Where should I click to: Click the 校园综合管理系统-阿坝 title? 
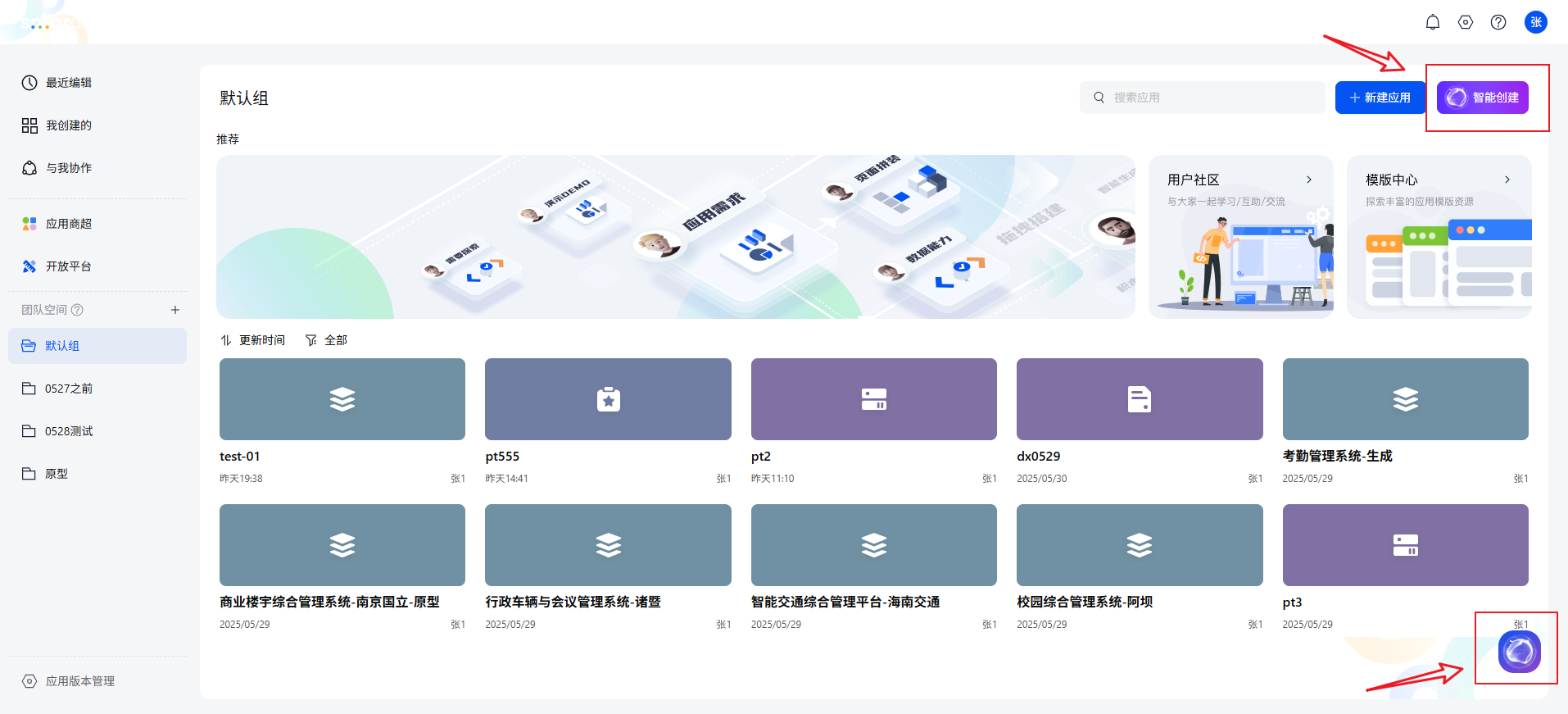click(x=1085, y=603)
